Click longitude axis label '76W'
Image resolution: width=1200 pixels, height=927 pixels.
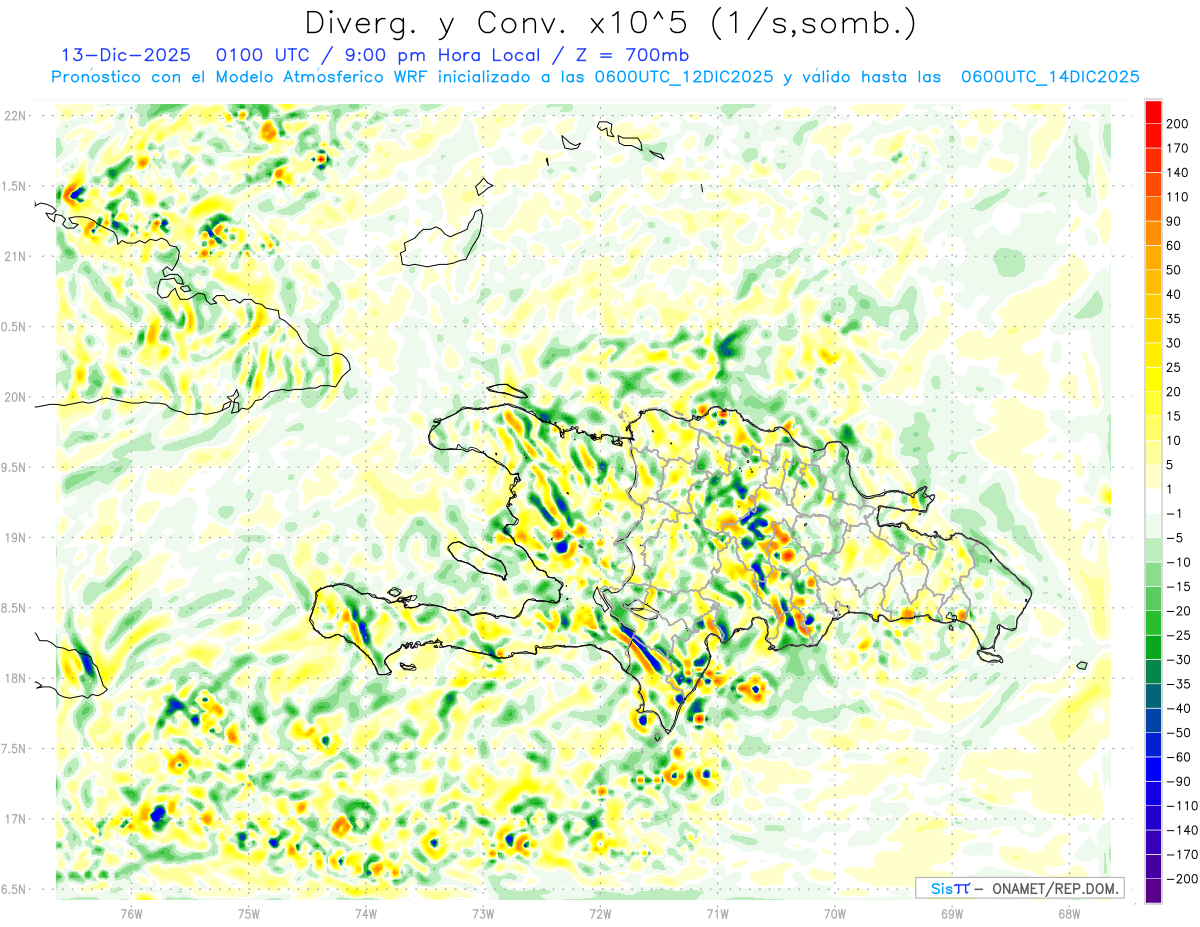[x=131, y=913]
